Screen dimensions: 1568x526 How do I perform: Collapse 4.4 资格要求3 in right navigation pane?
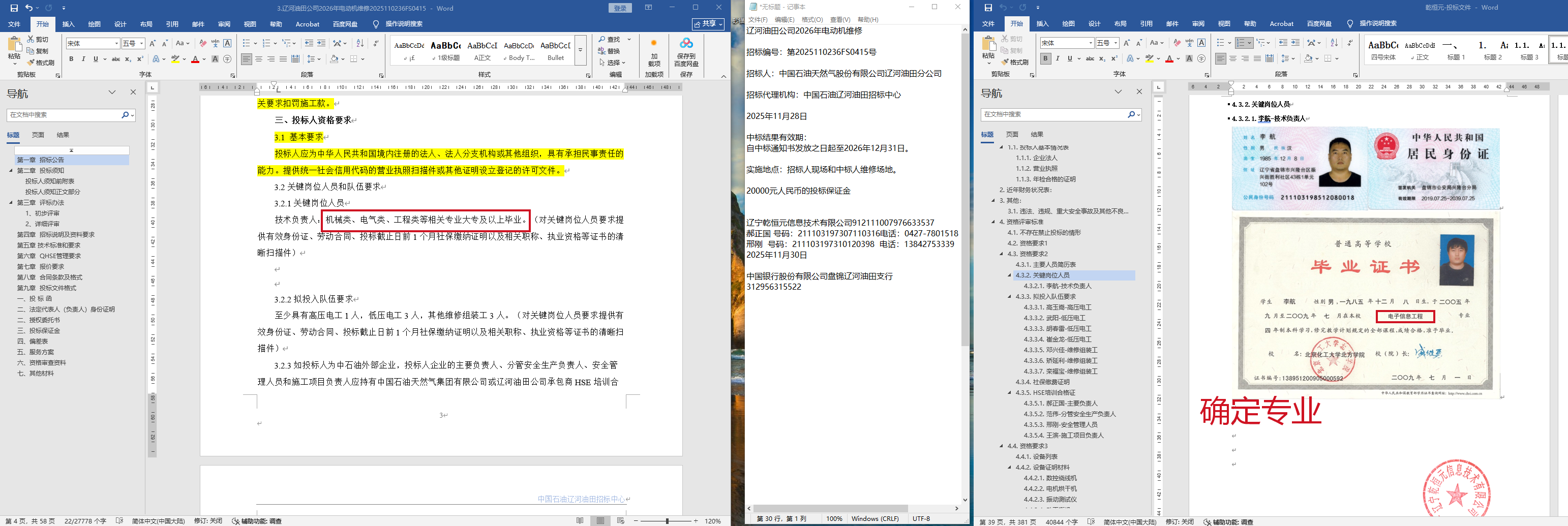(1001, 446)
